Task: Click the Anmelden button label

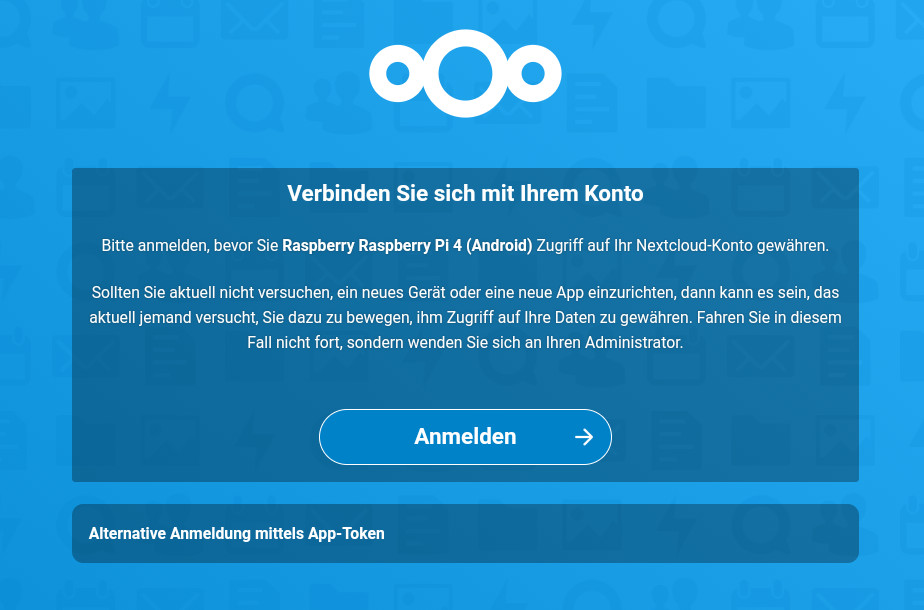Action: [465, 437]
